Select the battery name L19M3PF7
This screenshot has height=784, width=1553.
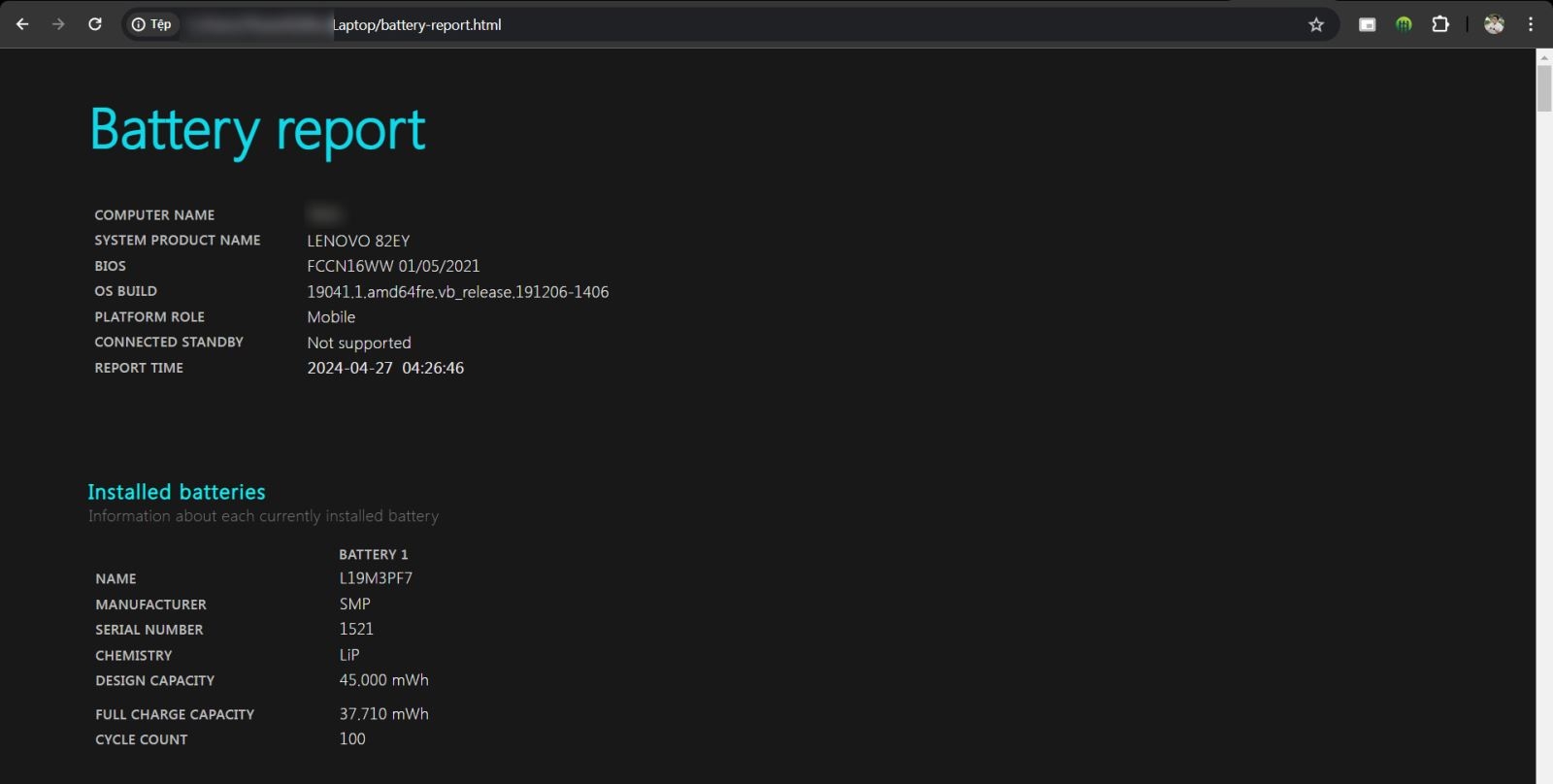(376, 578)
